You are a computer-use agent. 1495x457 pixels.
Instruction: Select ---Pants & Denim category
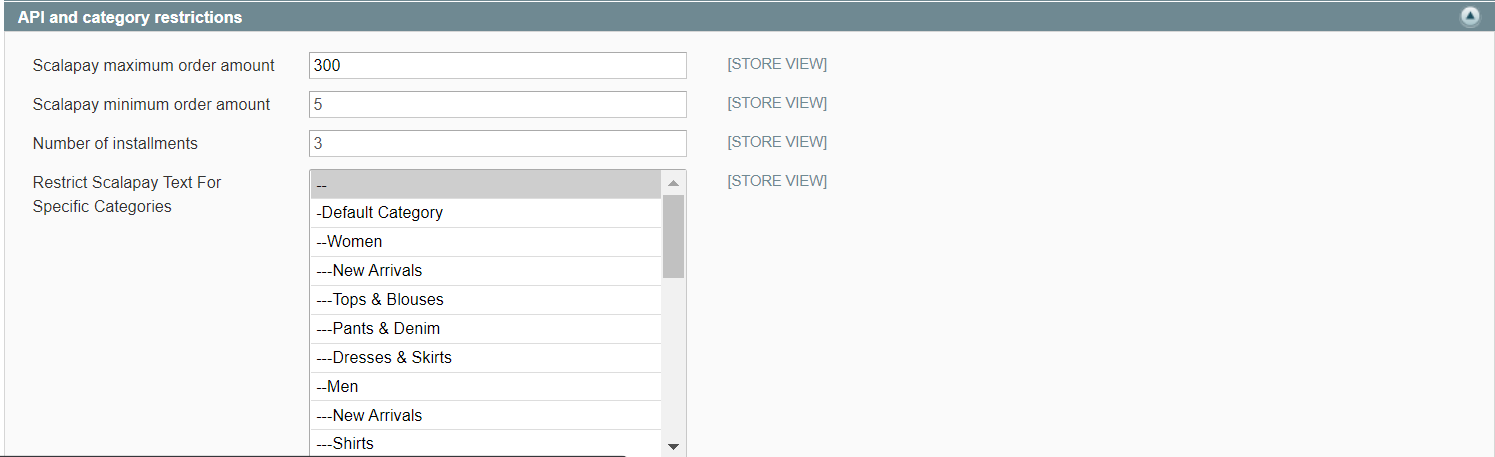click(486, 329)
